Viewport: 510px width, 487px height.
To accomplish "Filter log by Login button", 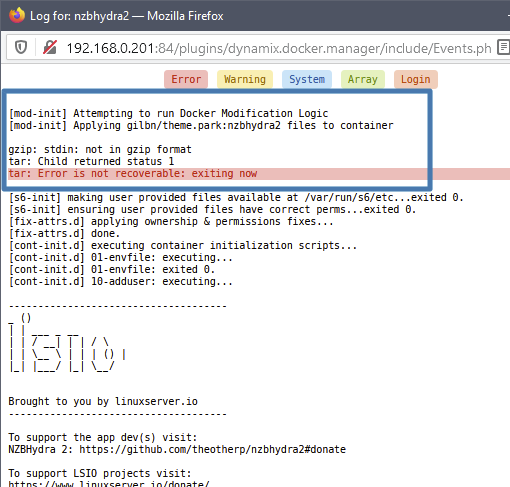I will [x=416, y=79].
